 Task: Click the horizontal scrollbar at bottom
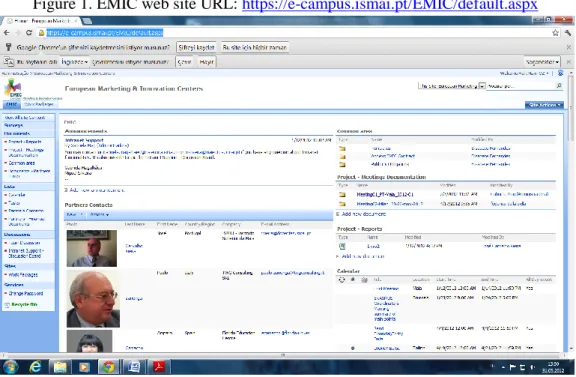point(283,355)
